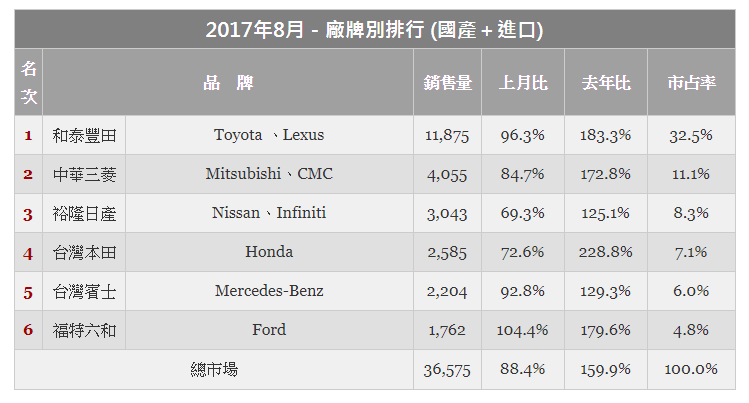Click the 市占率 column header
749x403 pixels.
pos(691,82)
